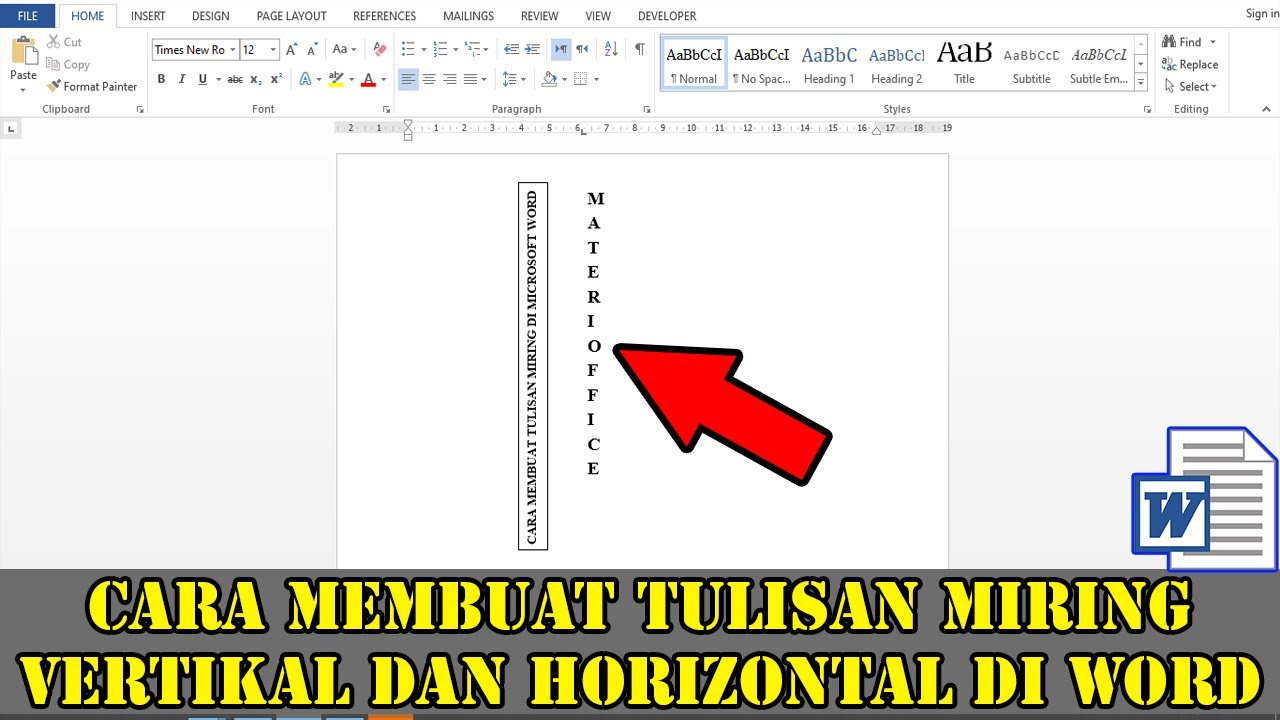Decrease paragraph indent
Viewport: 1280px width, 720px height.
tap(511, 49)
